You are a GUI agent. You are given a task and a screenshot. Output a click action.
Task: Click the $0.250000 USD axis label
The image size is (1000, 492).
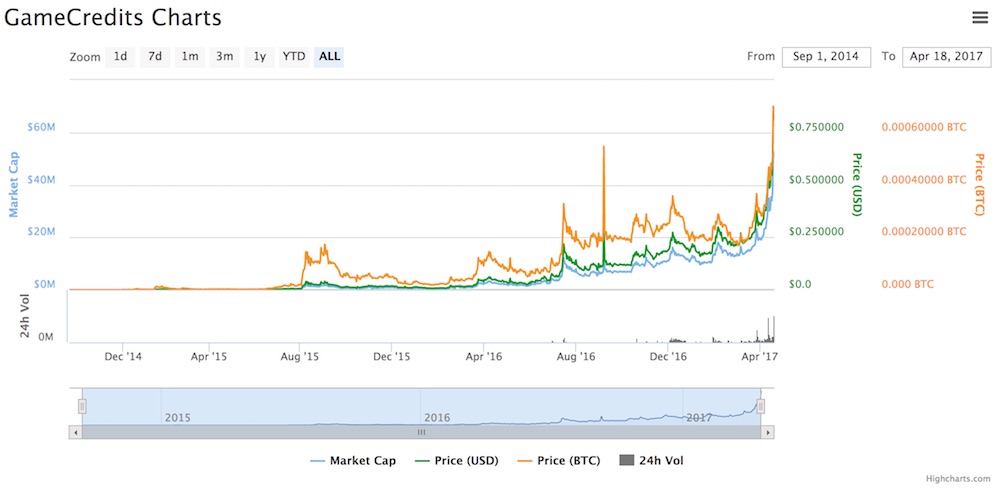tap(816, 231)
